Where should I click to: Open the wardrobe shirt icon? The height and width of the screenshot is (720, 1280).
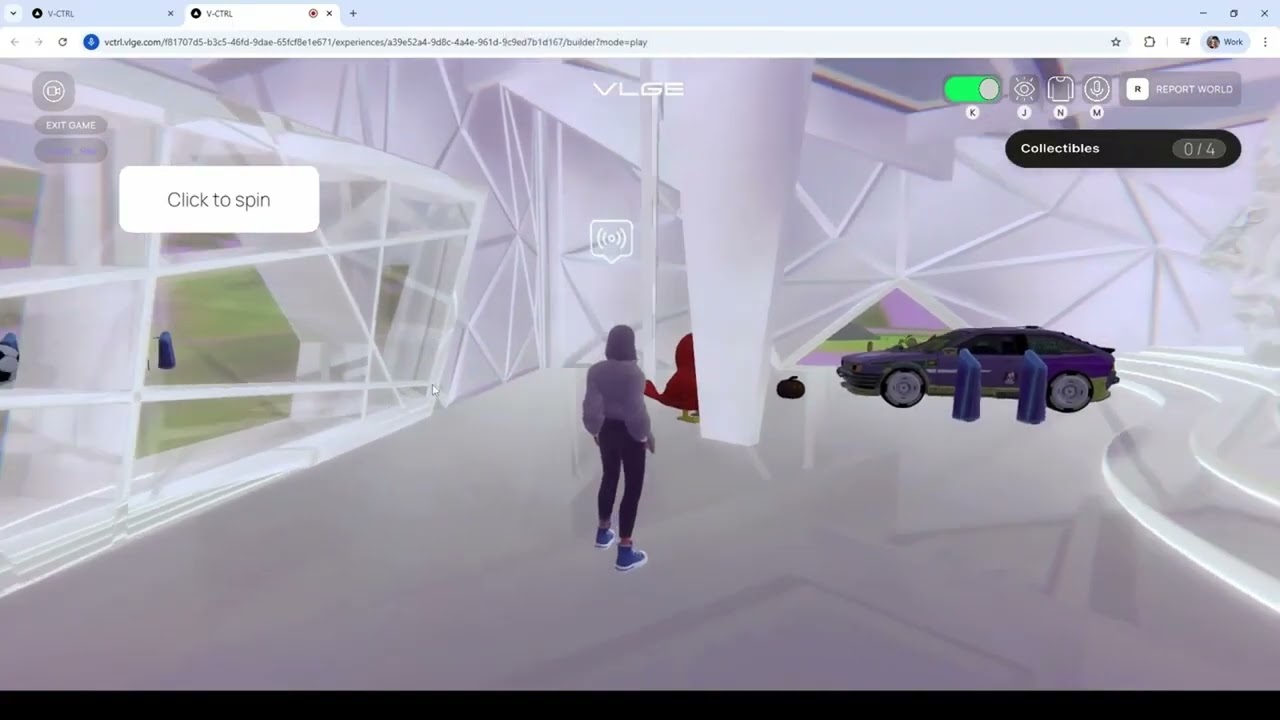tap(1060, 89)
